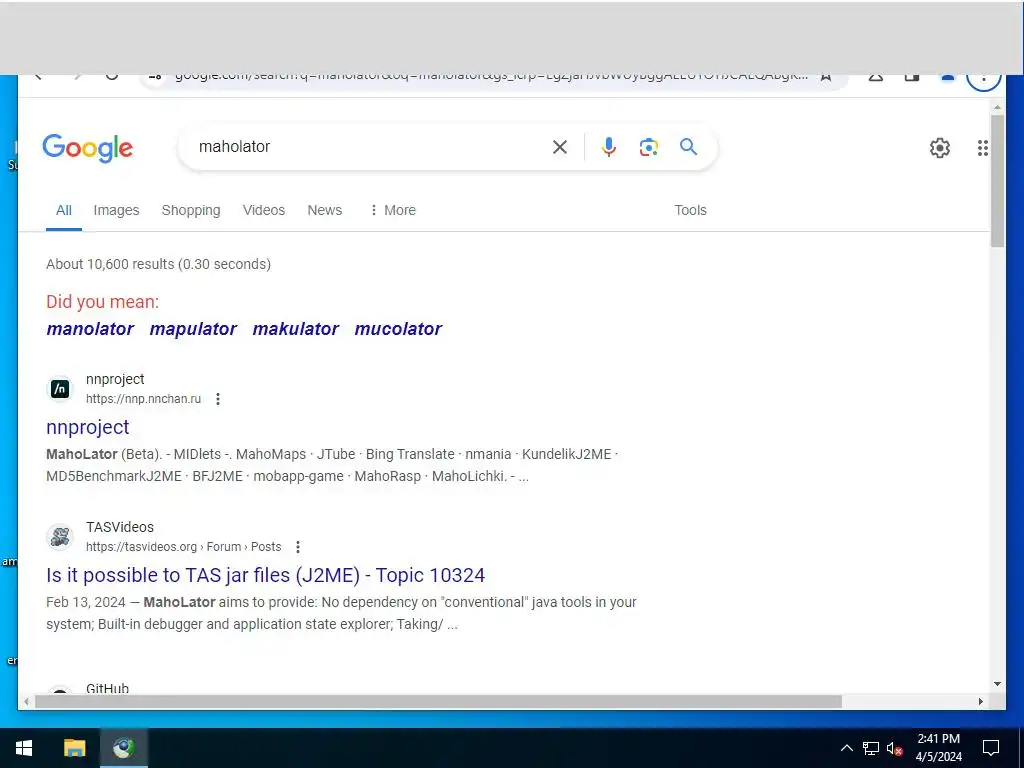Click the https://nnp.nnchan.ru URL text
Screen dimensions: 1024x768
(x=144, y=399)
